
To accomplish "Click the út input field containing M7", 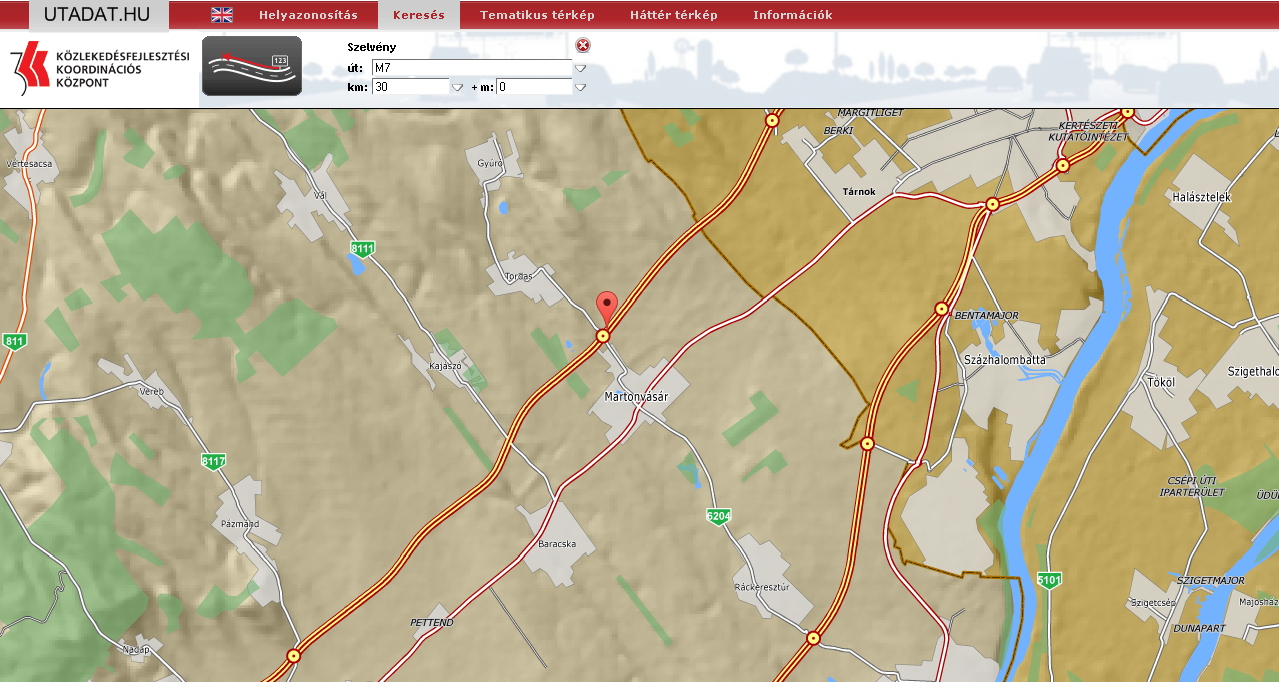I will 471,68.
